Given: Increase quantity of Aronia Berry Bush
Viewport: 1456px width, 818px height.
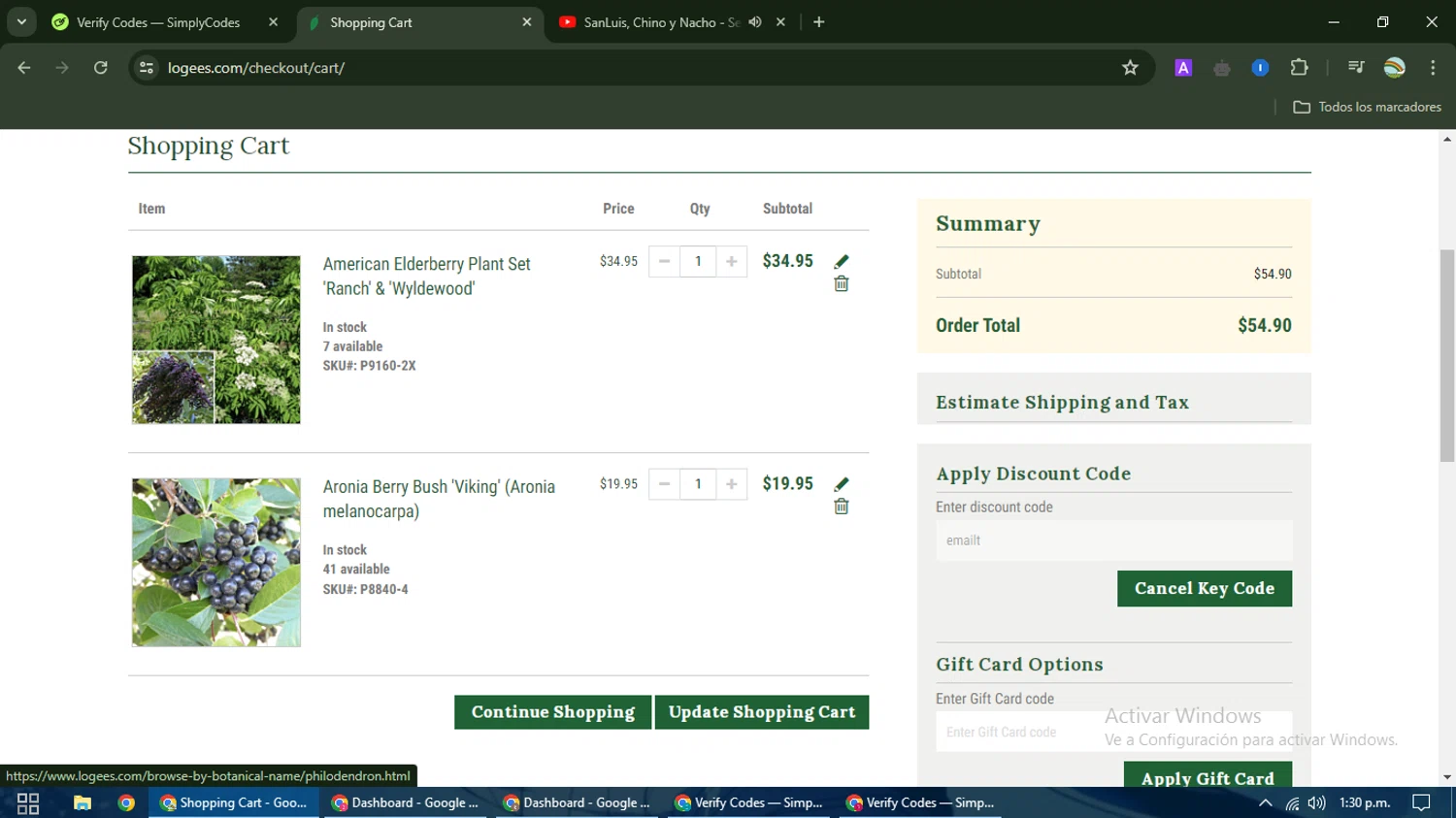Looking at the screenshot, I should [732, 484].
